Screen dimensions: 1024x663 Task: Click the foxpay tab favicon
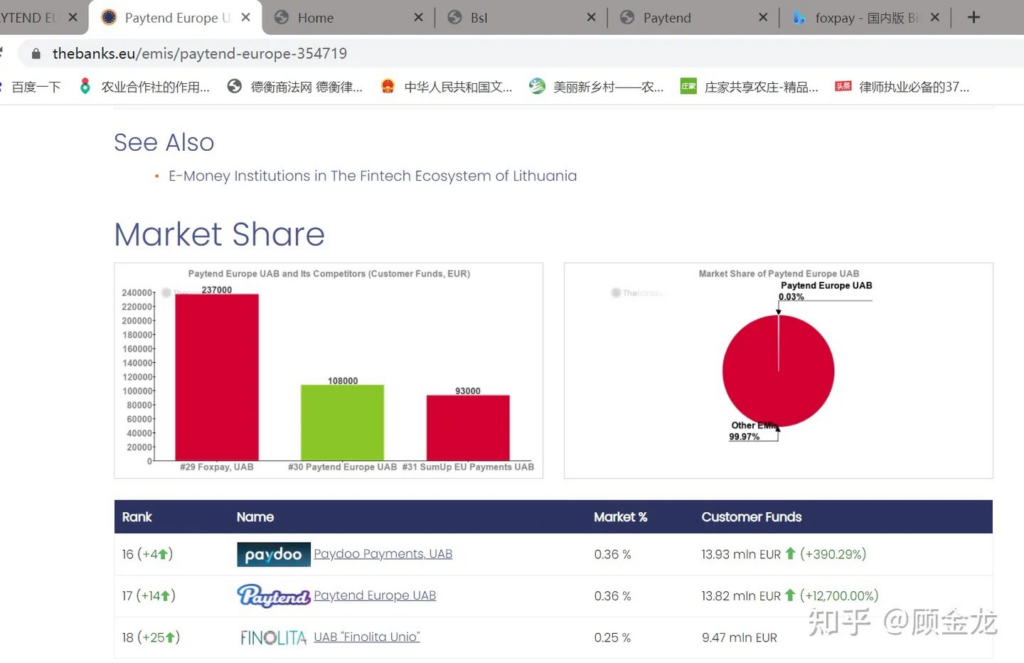[799, 18]
